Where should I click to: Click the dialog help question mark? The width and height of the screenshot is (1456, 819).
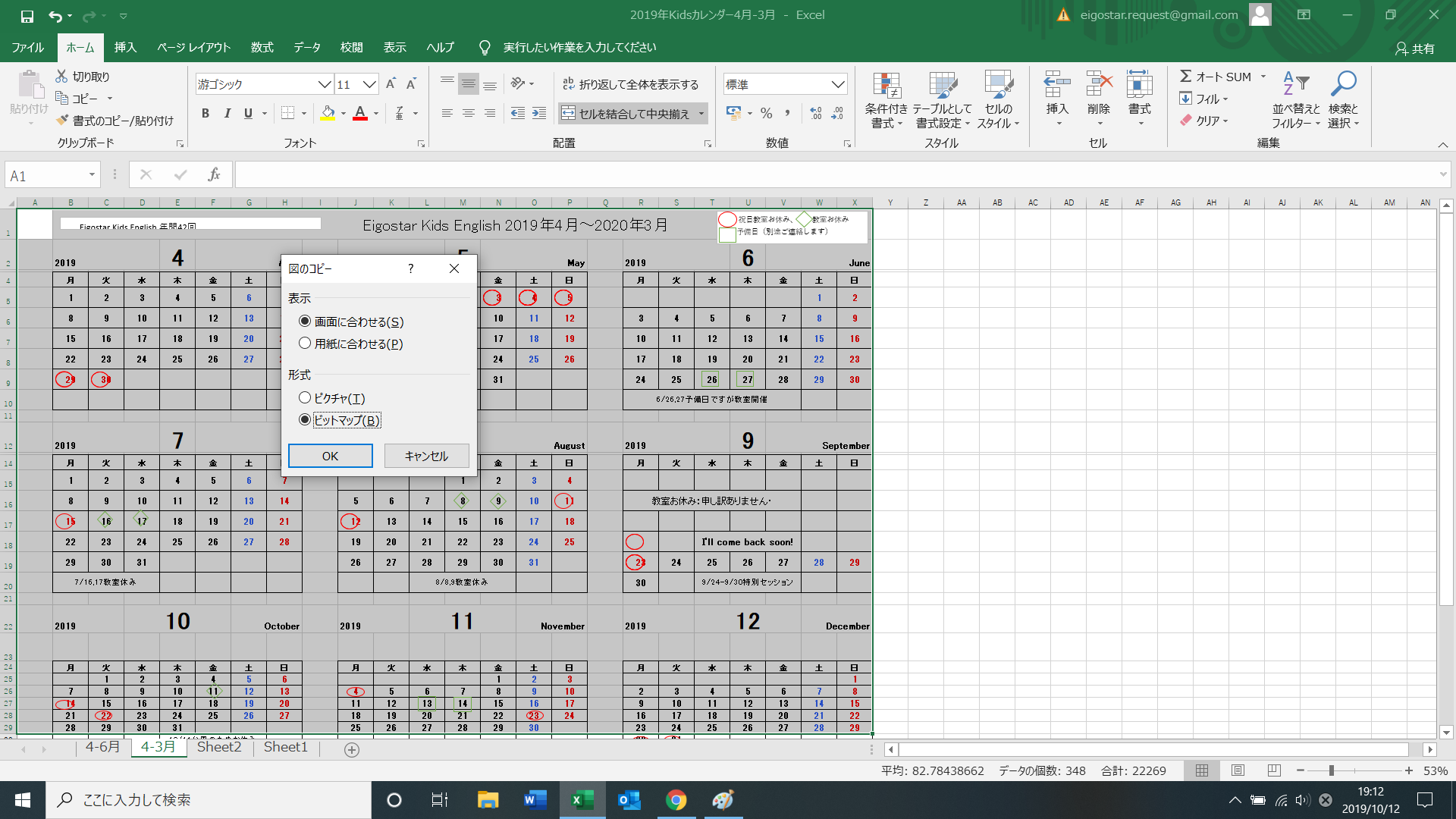[411, 268]
